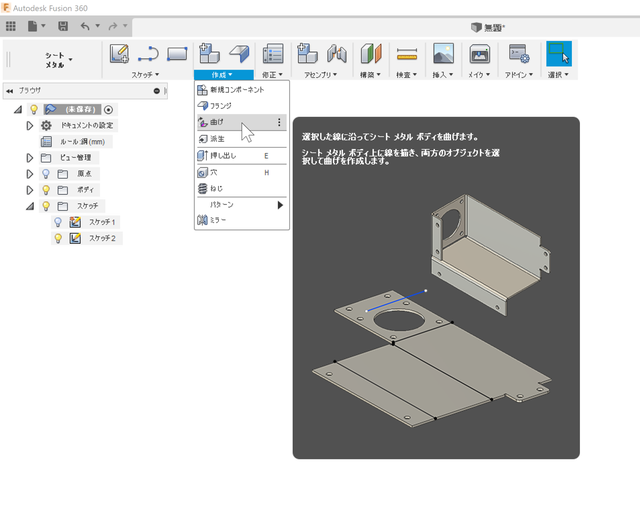This screenshot has width=640, height=526.
Task: Choose ねじ from the create menu
Action: point(242,188)
